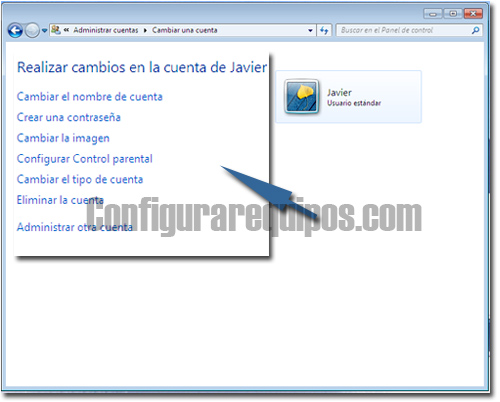Click the magnifying glass search icon
Viewport: 500px width, 402px height.
point(475,30)
